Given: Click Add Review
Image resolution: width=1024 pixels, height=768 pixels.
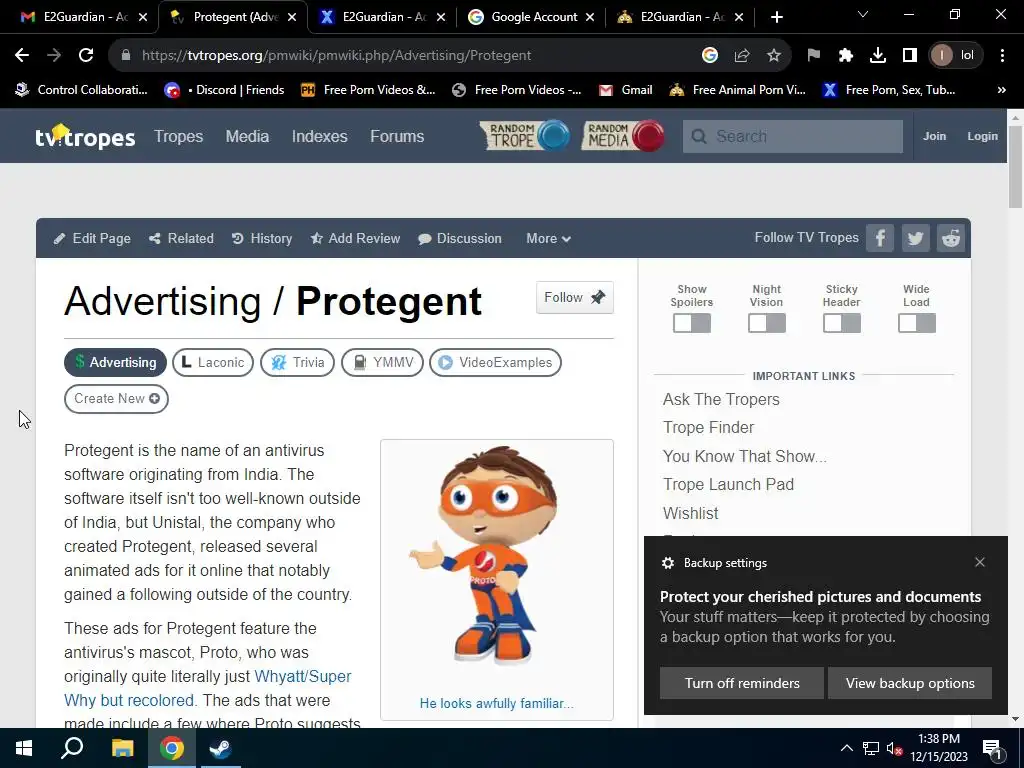Looking at the screenshot, I should (x=355, y=238).
